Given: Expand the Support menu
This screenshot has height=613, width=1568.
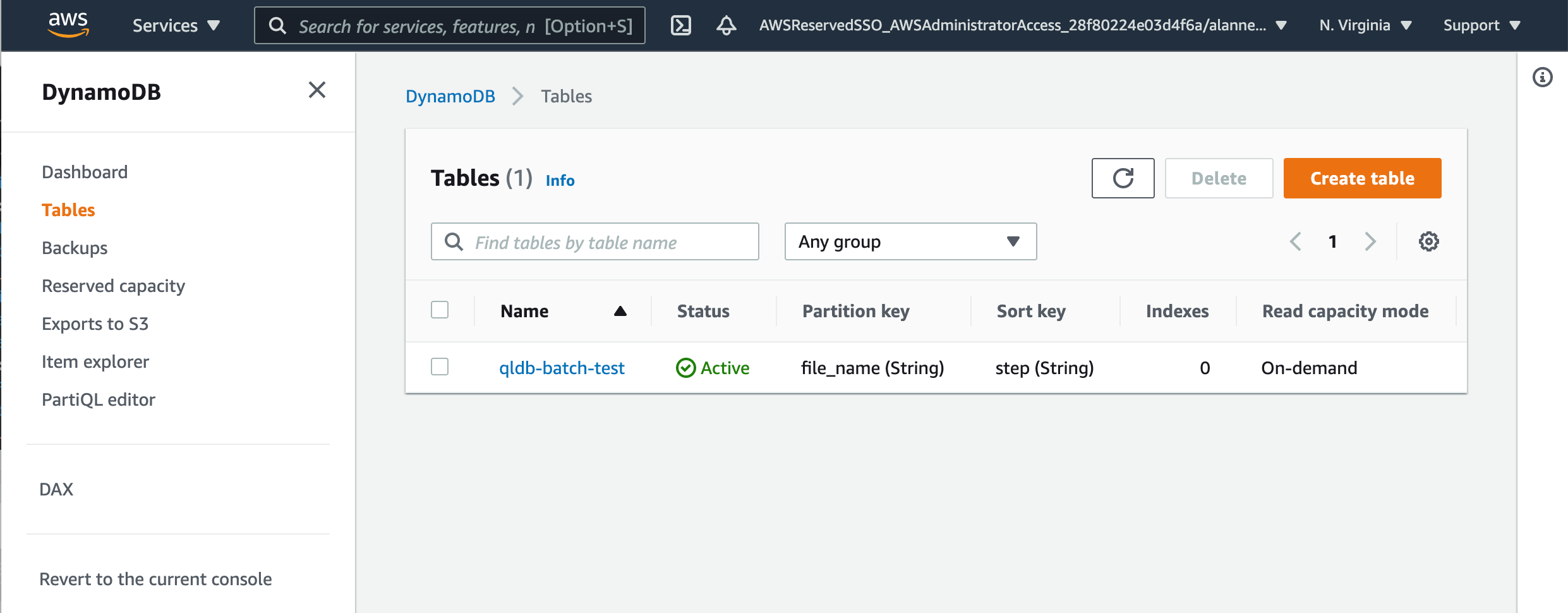Looking at the screenshot, I should (1481, 25).
